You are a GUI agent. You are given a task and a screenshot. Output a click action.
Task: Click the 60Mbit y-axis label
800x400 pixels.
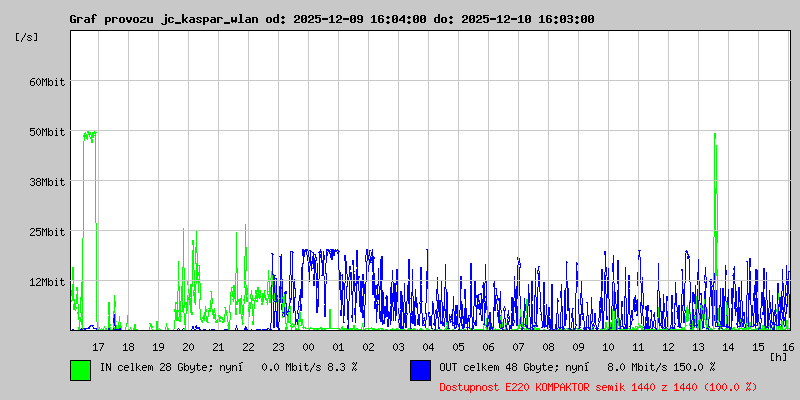46,82
